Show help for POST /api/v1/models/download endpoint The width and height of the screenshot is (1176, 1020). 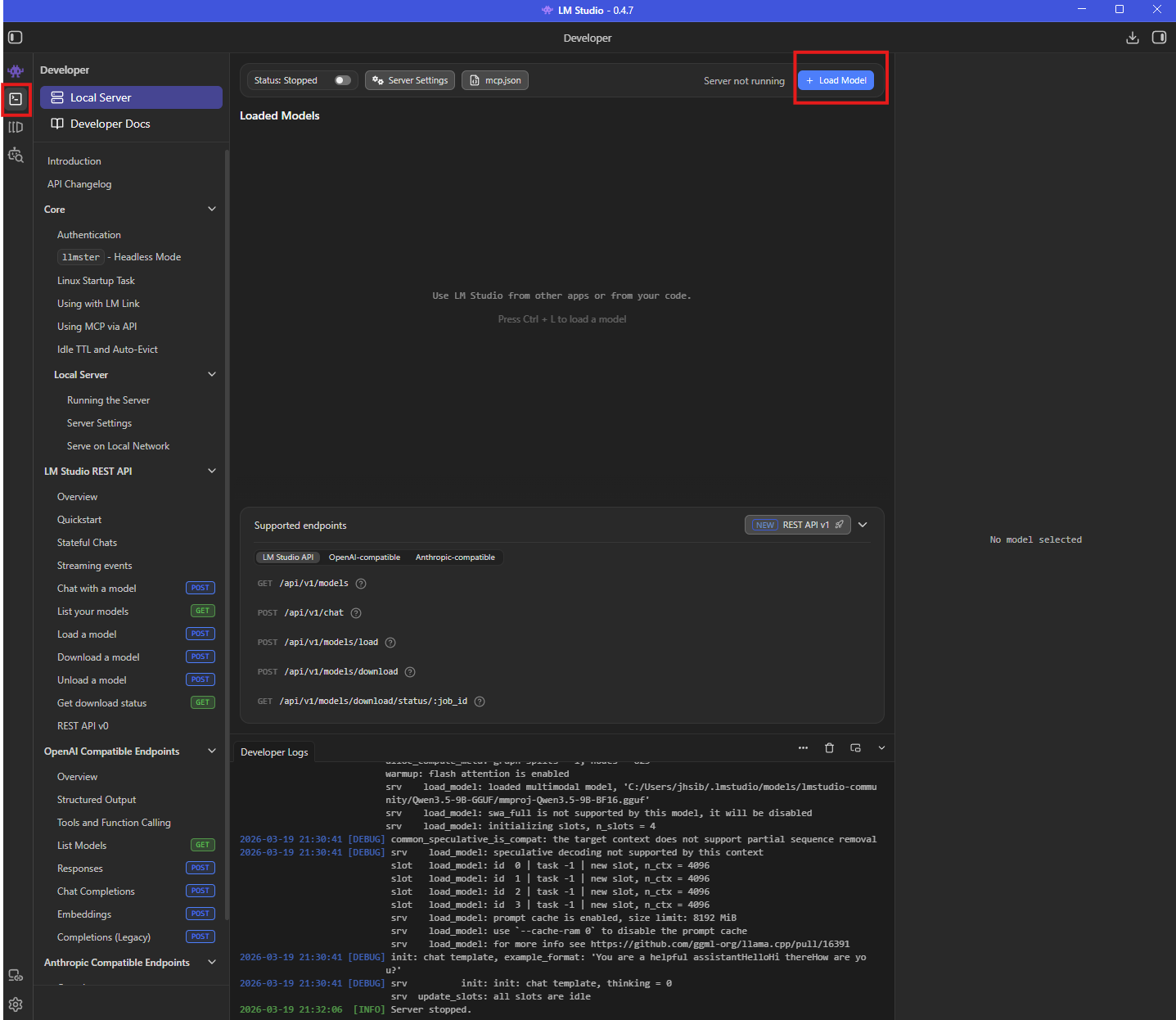pos(410,672)
